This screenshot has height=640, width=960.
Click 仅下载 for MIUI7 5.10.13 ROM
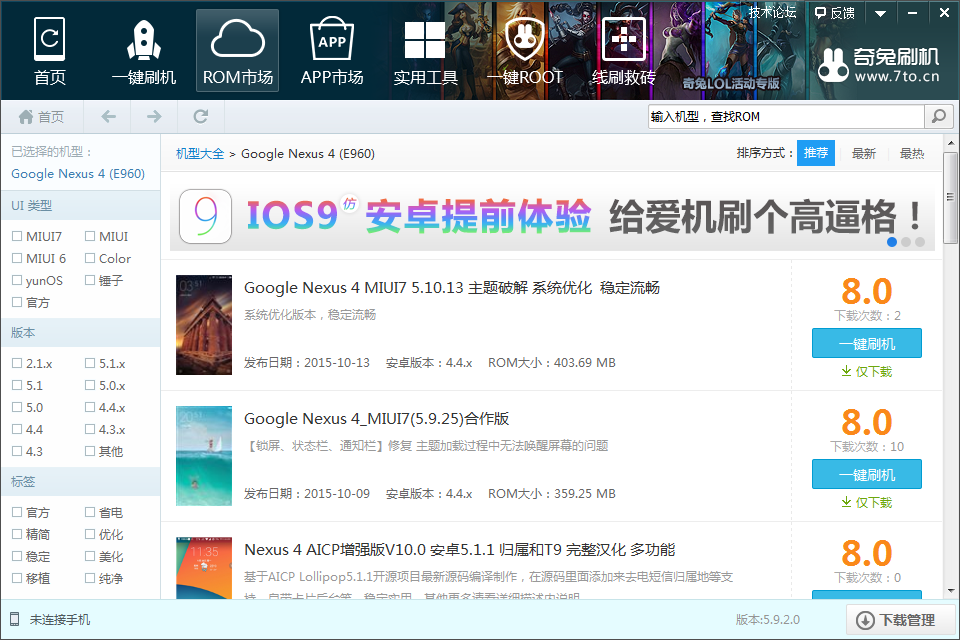866,372
